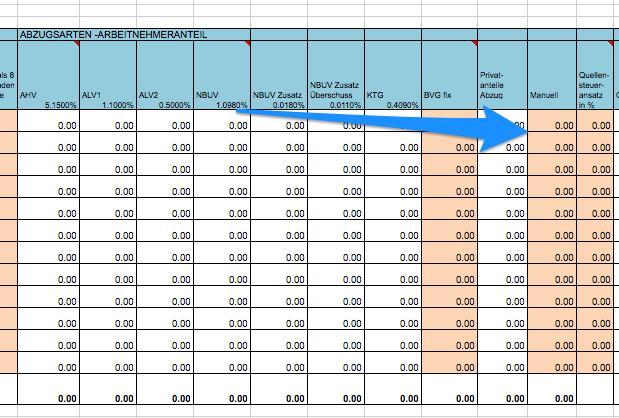Image resolution: width=619 pixels, height=418 pixels.
Task: Select the bold total cell under AHV
Action: pos(49,398)
